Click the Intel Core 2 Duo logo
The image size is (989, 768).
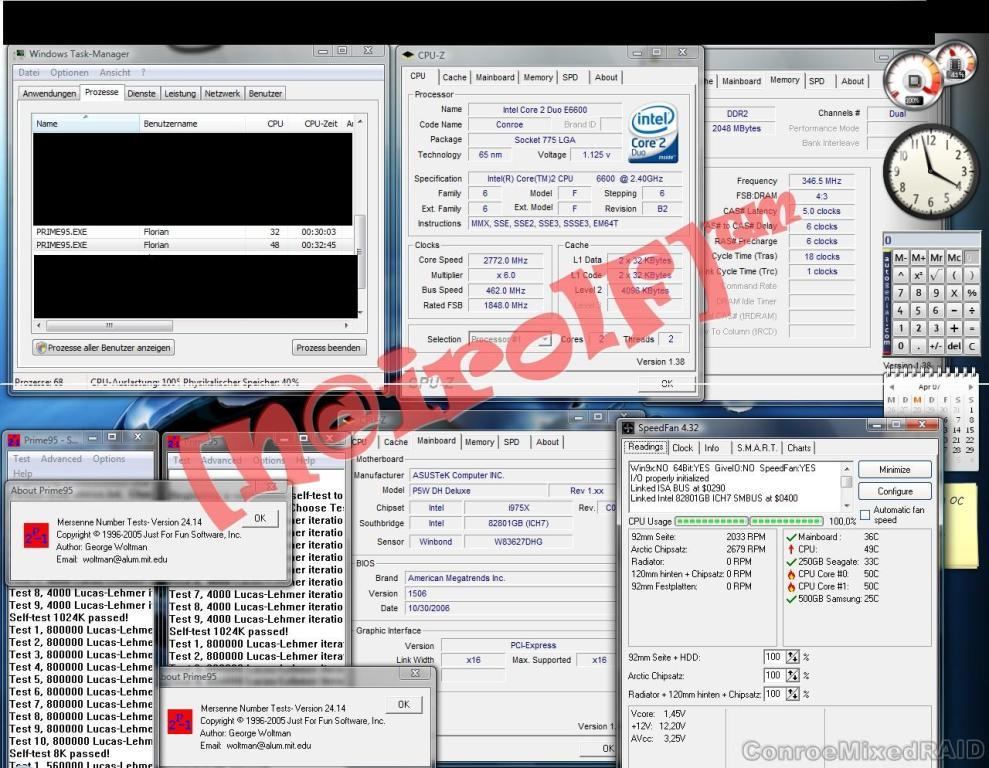653,133
